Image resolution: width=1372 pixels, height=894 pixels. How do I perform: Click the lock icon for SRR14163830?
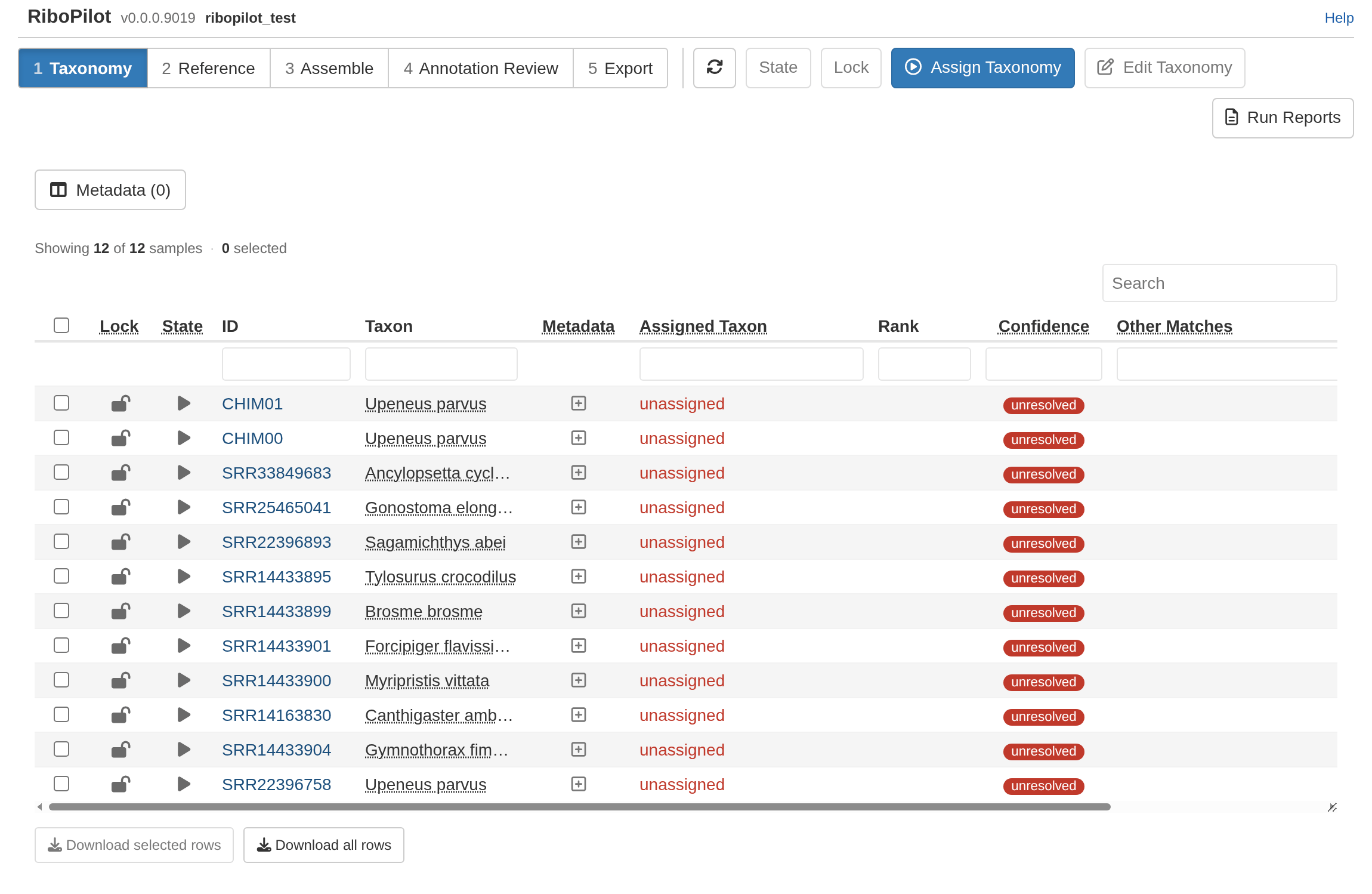[x=120, y=716]
